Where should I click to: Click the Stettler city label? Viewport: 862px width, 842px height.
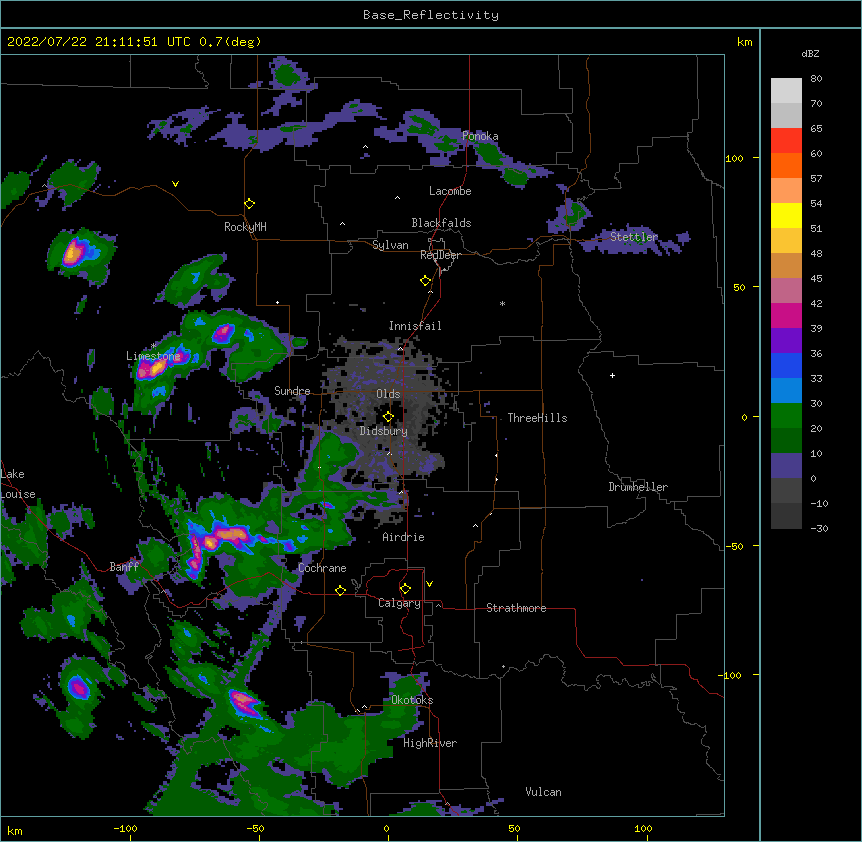(634, 237)
